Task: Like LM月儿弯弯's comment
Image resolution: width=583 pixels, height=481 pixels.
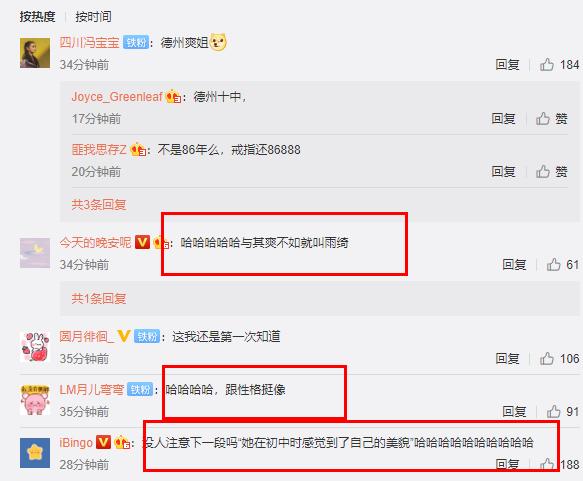Action: (554, 411)
